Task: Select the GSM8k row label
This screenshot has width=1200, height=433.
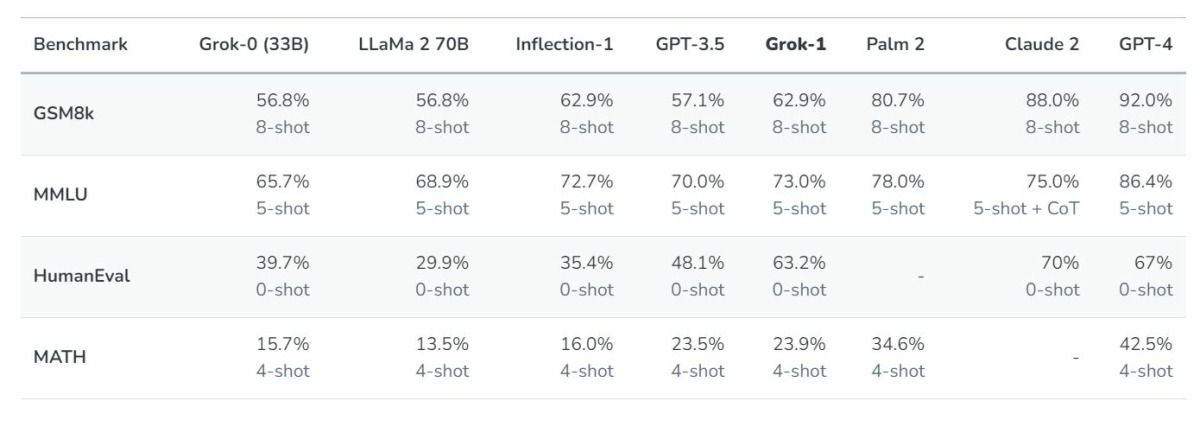Action: [x=64, y=114]
